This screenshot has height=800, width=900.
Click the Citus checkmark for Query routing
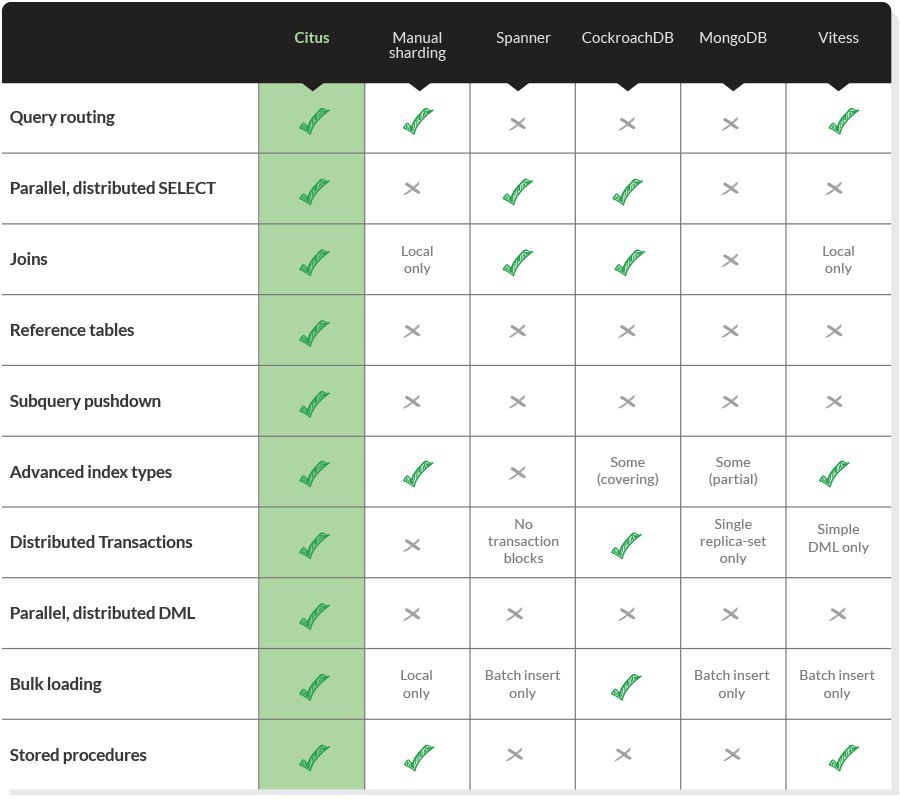[315, 121]
